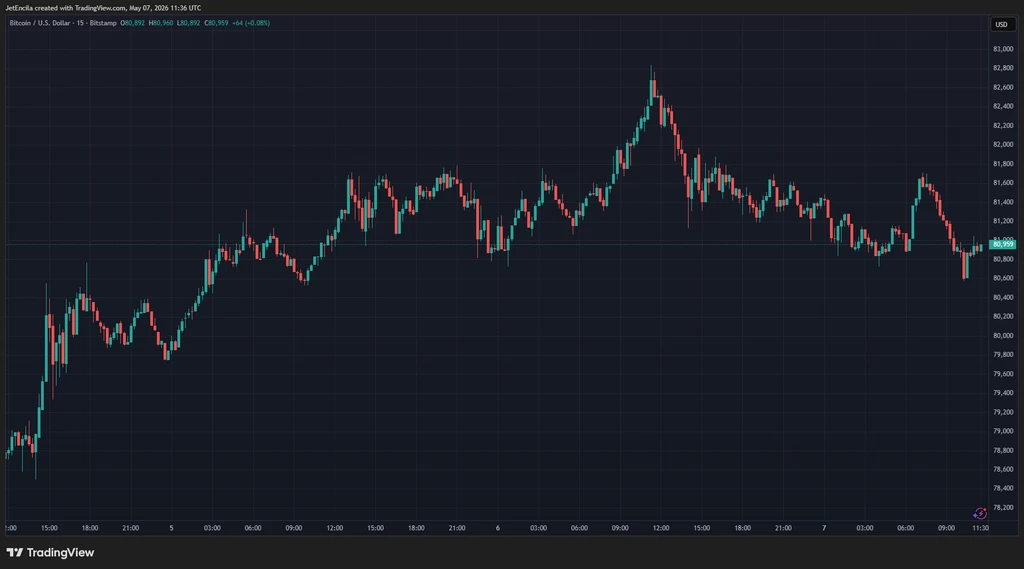Click the 79,600 price axis label
1024x569 pixels.
tap(1003, 374)
